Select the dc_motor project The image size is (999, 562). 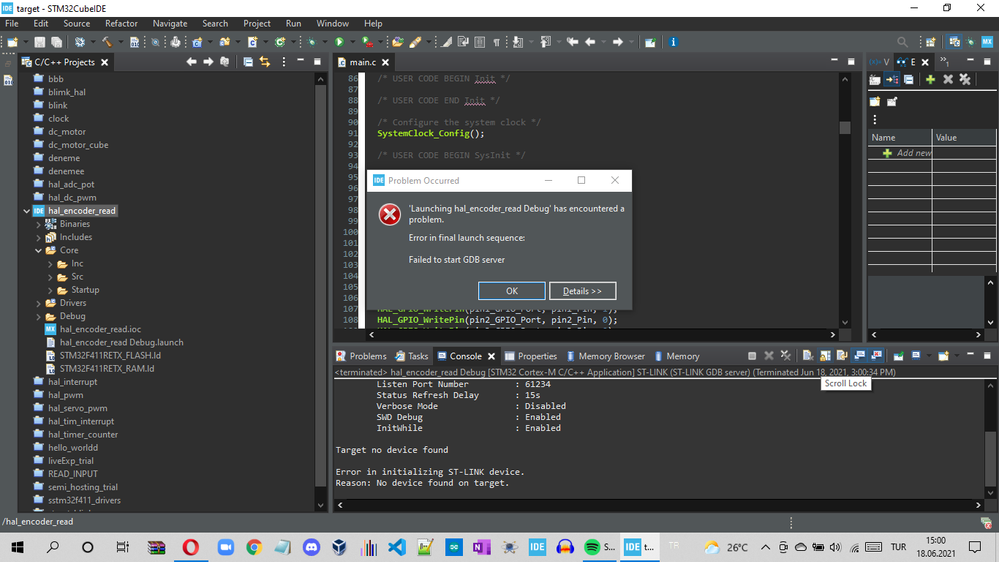[x=60, y=132]
